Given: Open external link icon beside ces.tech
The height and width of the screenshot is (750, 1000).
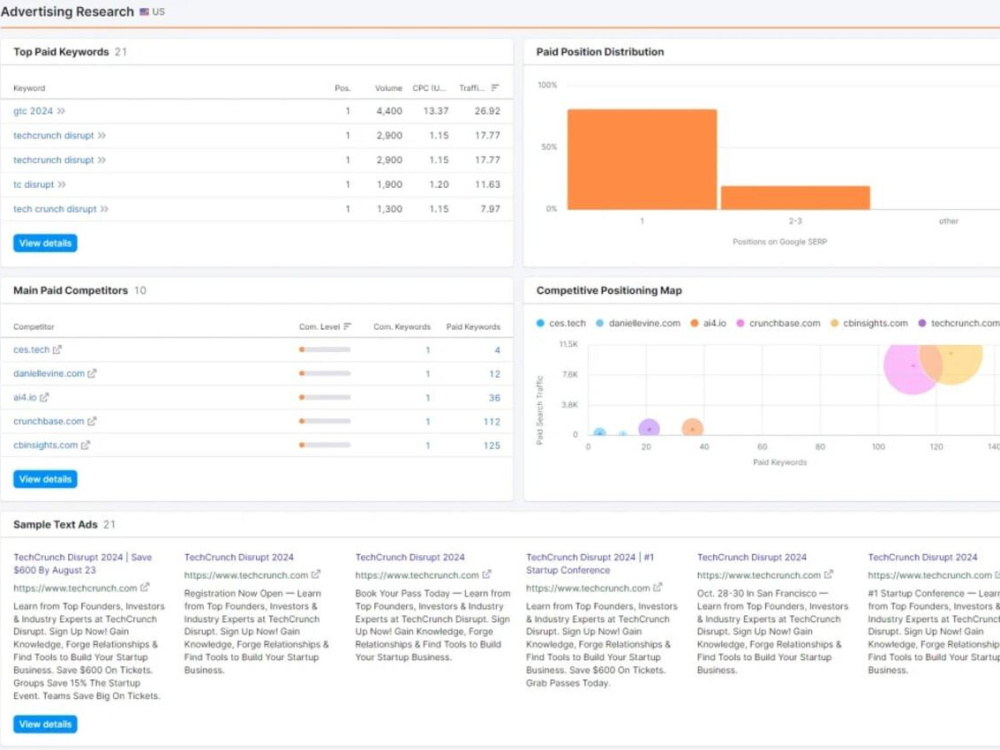Looking at the screenshot, I should tap(57, 349).
